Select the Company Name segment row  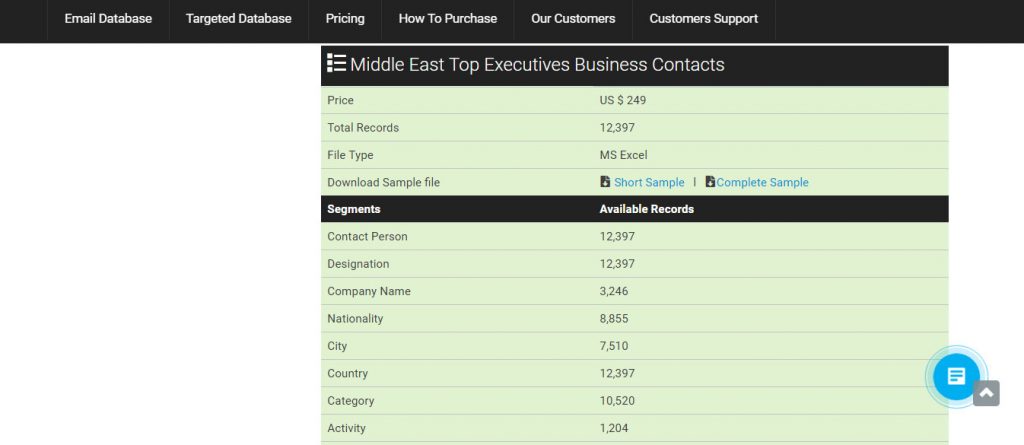pyautogui.click(x=369, y=291)
